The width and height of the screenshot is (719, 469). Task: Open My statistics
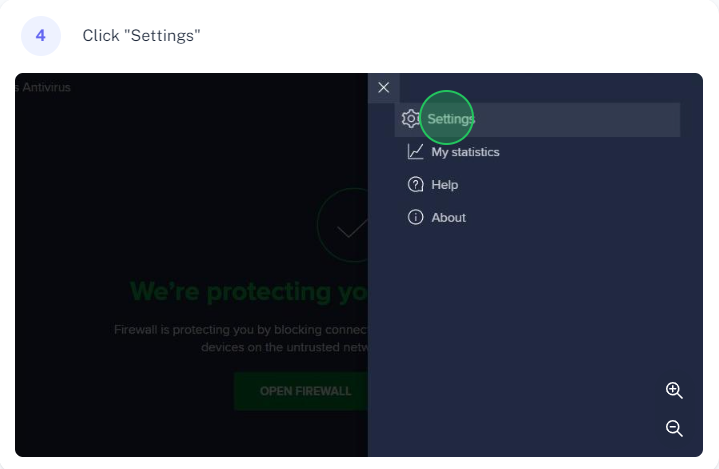[465, 152]
